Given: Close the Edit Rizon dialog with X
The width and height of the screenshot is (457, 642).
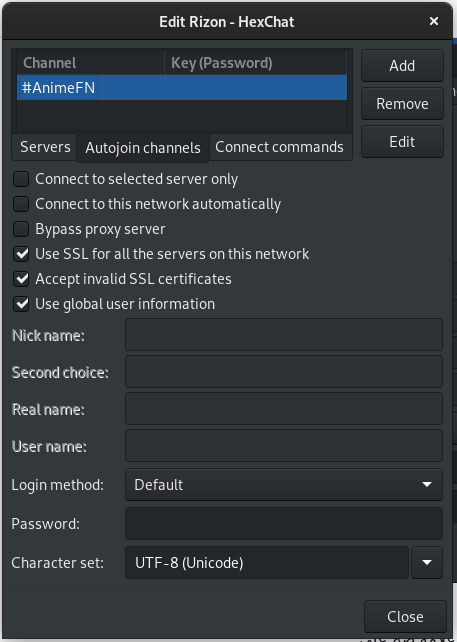Looking at the screenshot, I should pos(434,21).
